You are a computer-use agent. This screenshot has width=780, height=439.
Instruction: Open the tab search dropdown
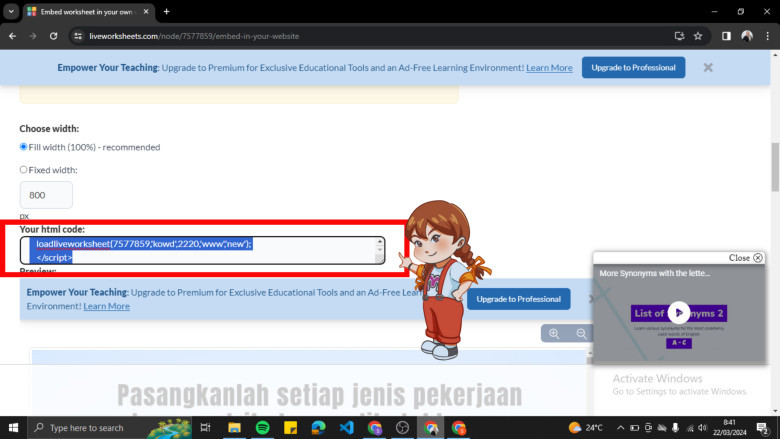click(11, 11)
